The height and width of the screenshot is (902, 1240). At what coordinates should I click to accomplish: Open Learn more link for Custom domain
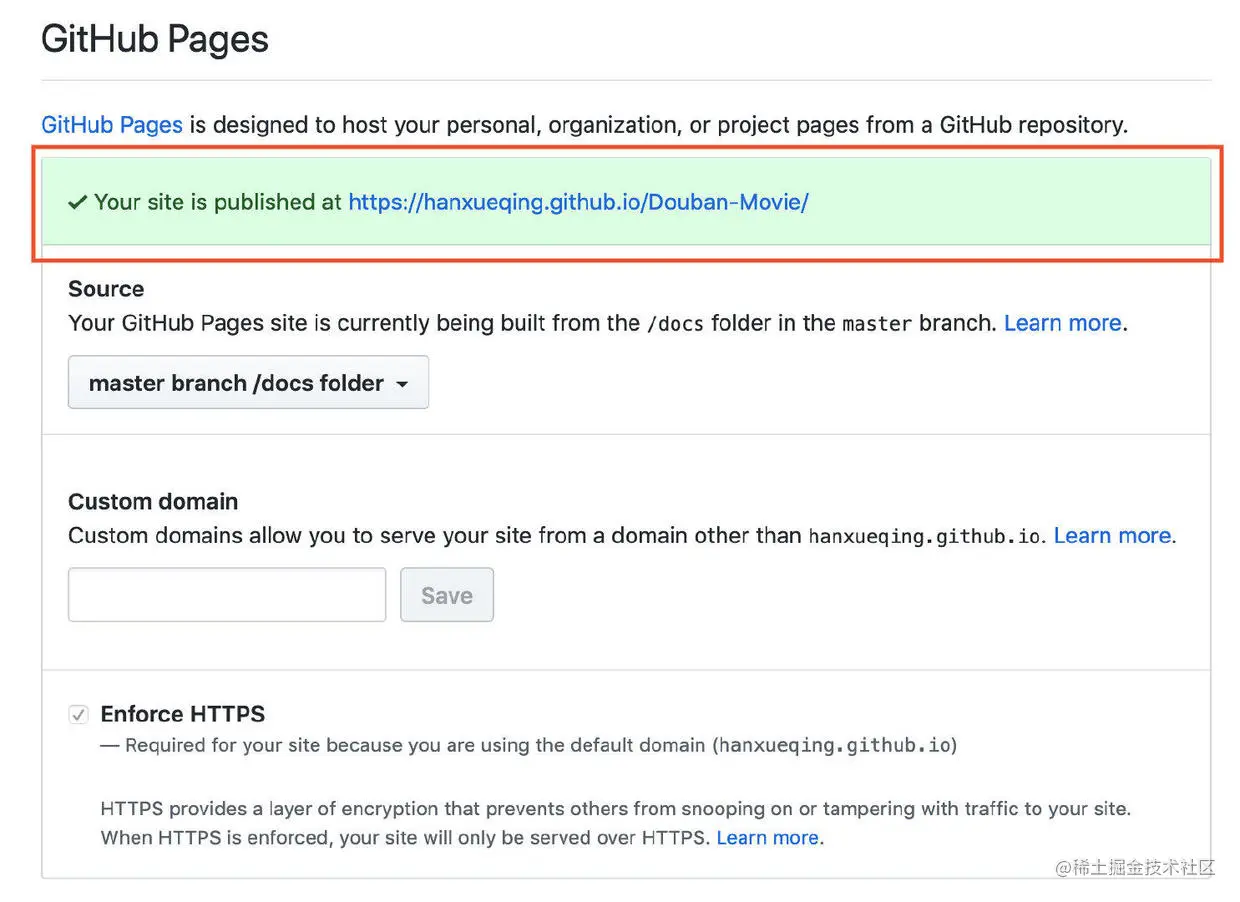(1112, 535)
